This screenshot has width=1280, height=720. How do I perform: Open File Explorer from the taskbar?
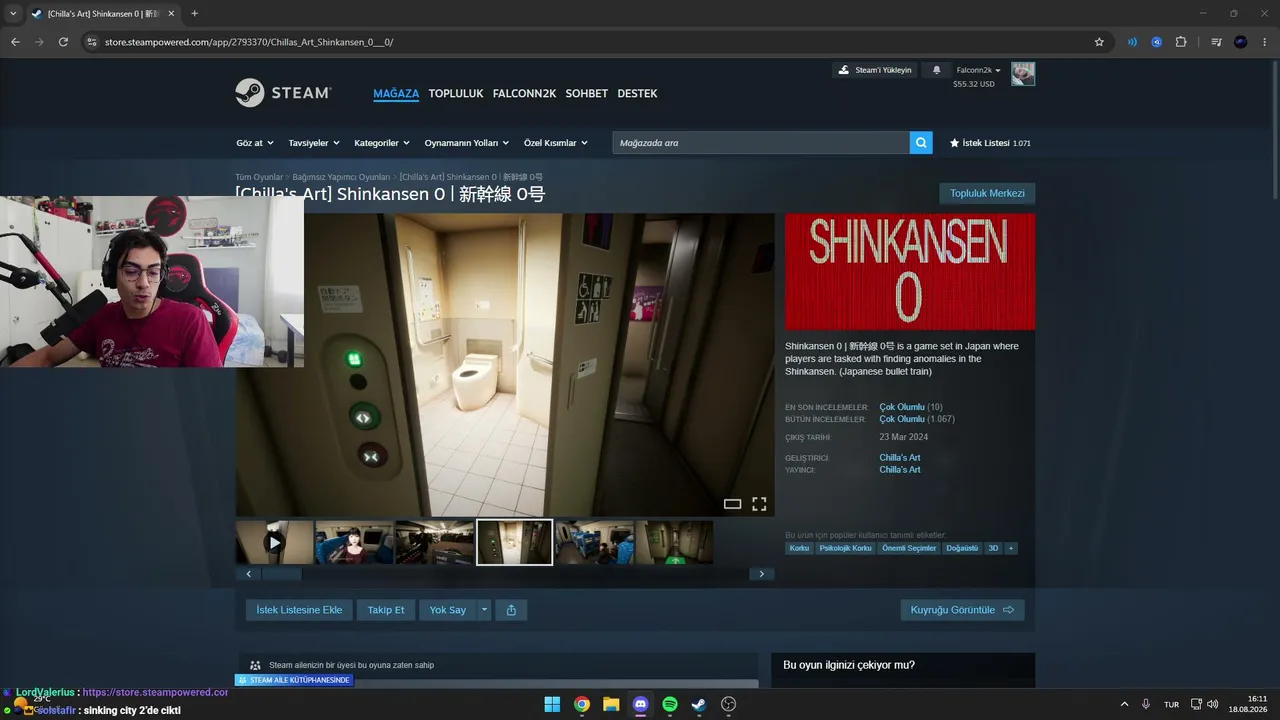(611, 704)
